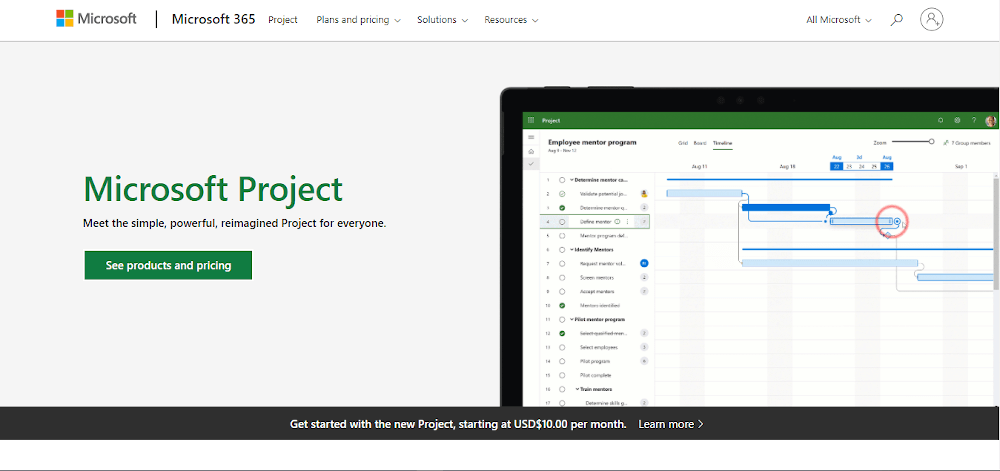This screenshot has height=471, width=1000.
Task: Click See products and pricing button
Action: point(168,265)
